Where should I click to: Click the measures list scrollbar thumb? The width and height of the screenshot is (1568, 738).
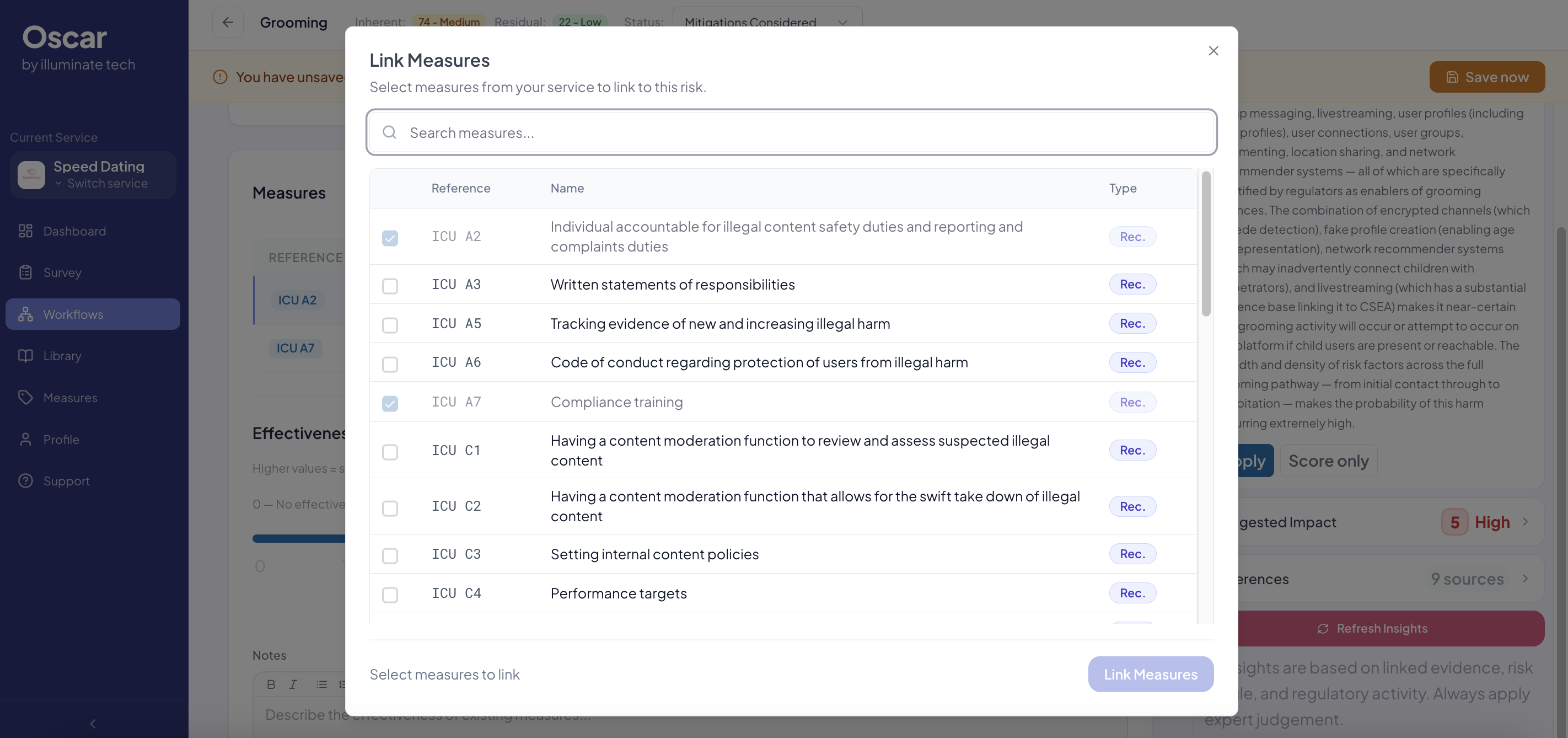[x=1205, y=244]
